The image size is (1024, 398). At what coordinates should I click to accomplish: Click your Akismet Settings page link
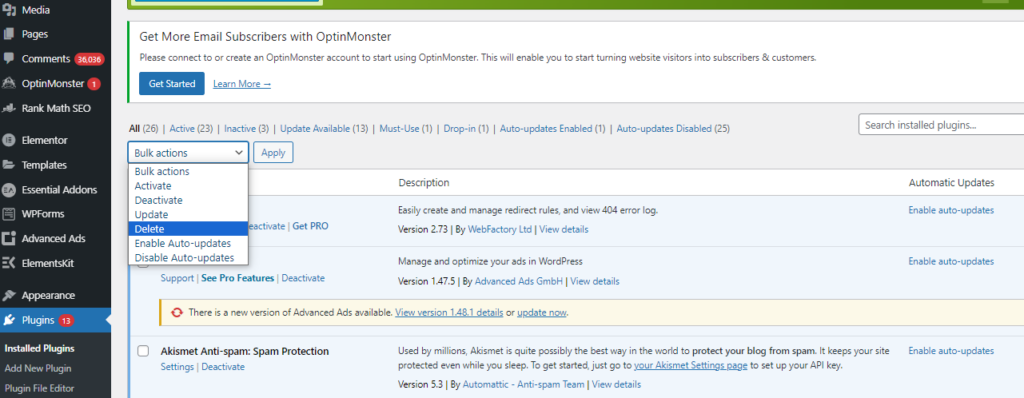tap(690, 365)
